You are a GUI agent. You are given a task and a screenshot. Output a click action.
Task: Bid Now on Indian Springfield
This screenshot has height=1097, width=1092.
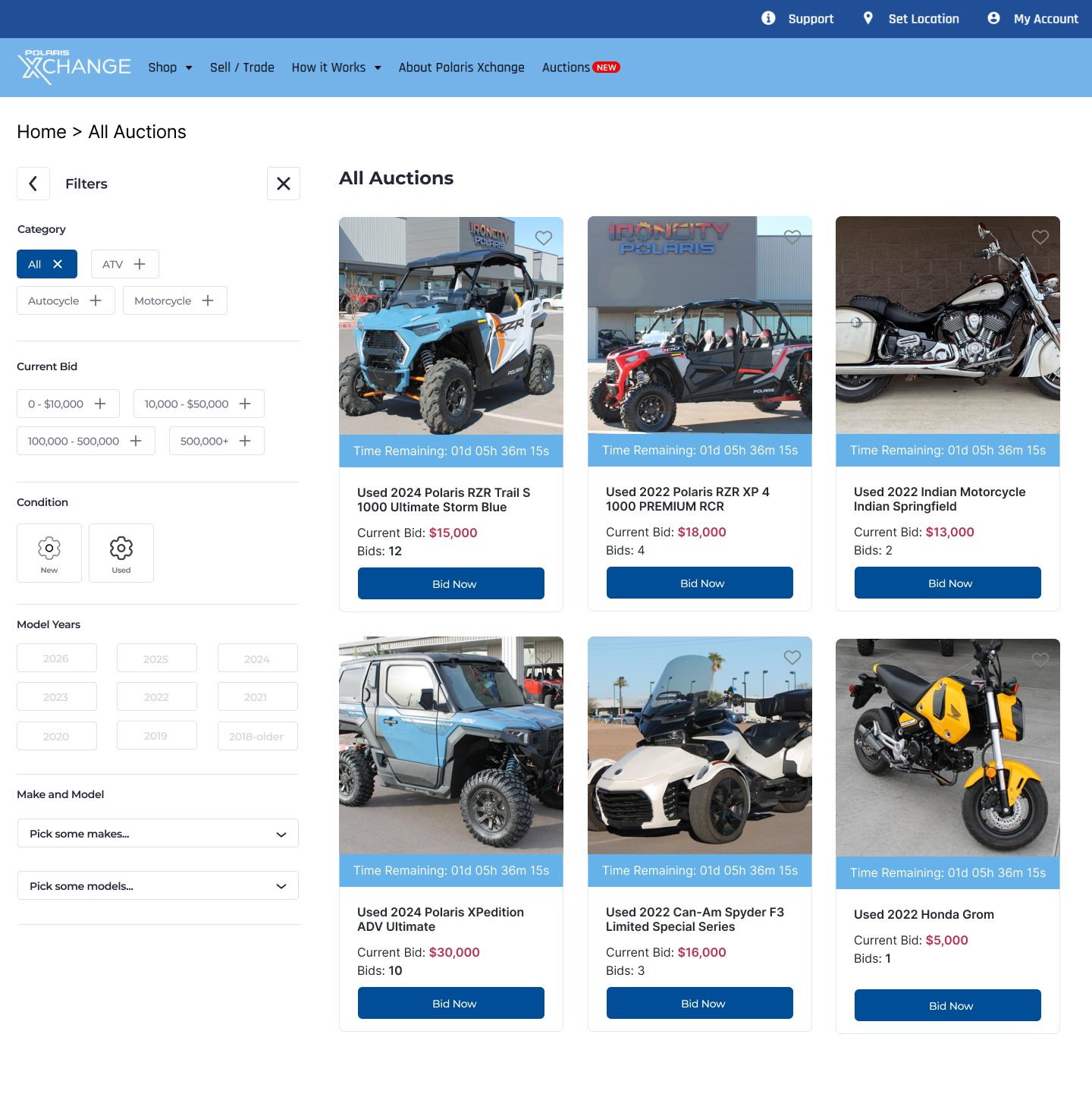(948, 583)
